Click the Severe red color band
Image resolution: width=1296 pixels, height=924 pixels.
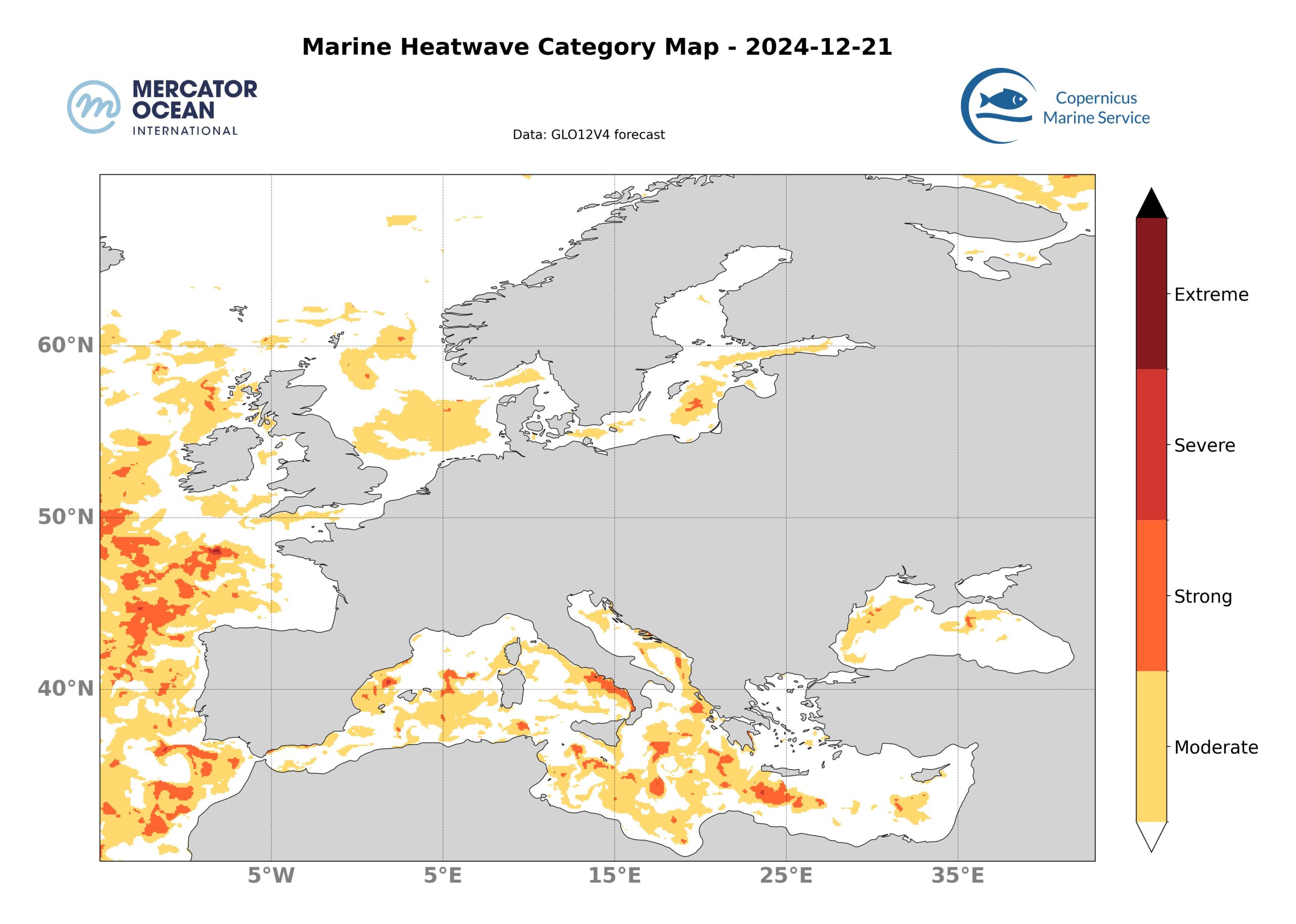pos(1151,445)
